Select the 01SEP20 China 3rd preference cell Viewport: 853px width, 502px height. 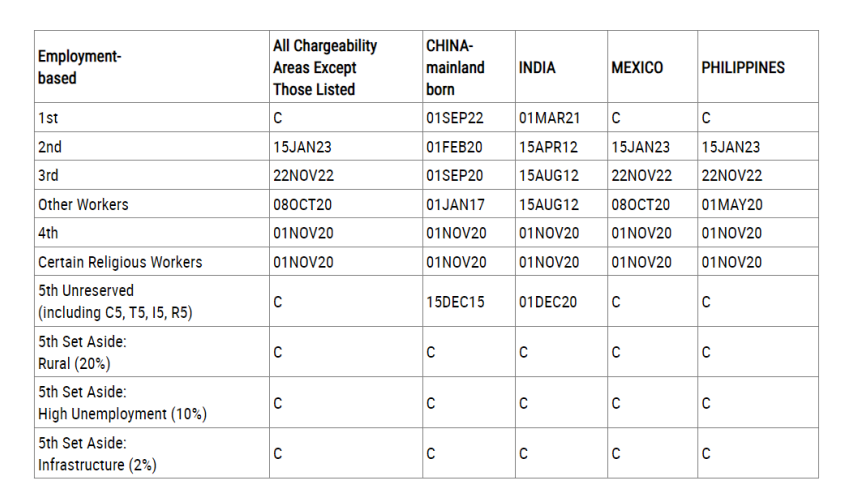coord(455,175)
